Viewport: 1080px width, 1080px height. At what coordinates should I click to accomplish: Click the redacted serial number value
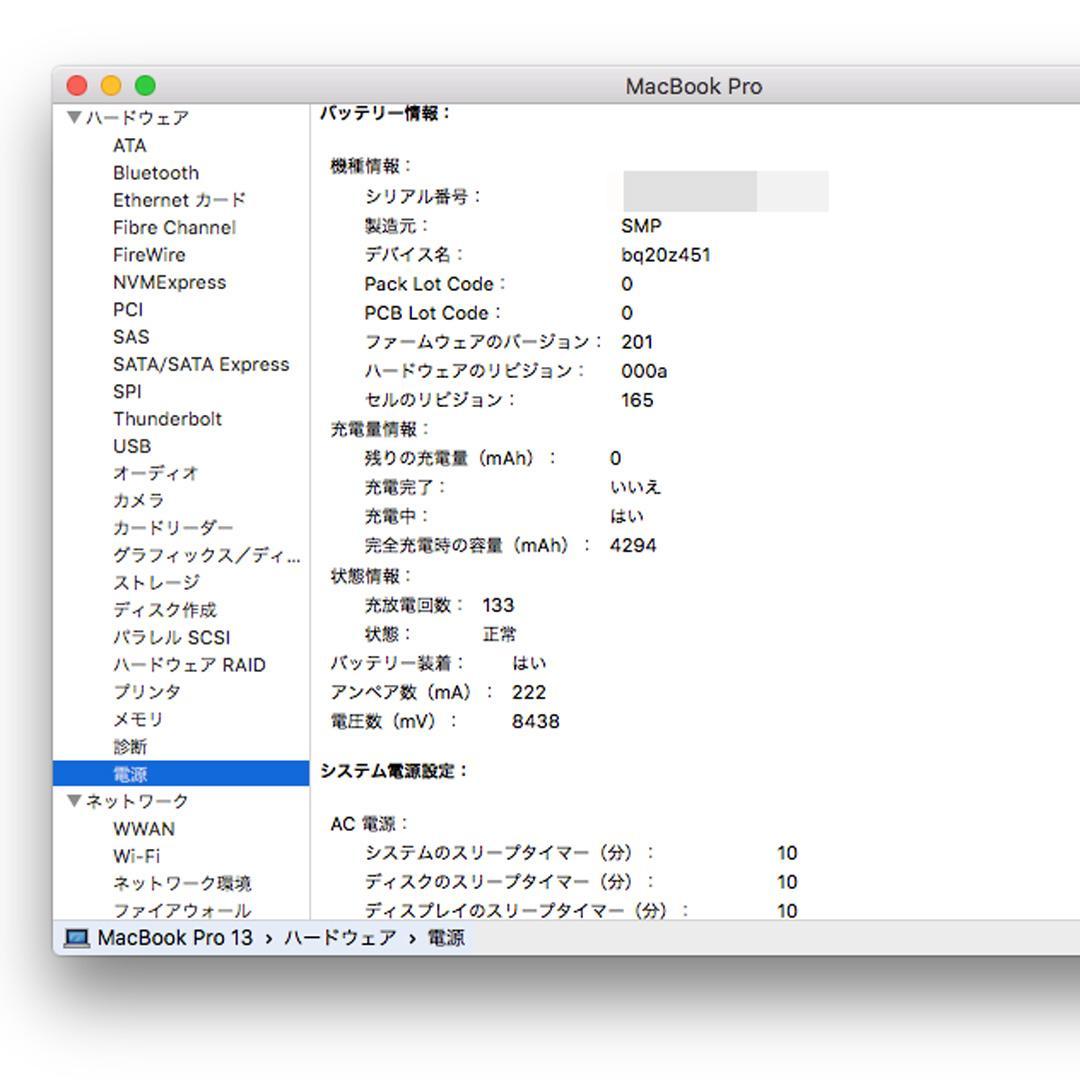point(725,191)
